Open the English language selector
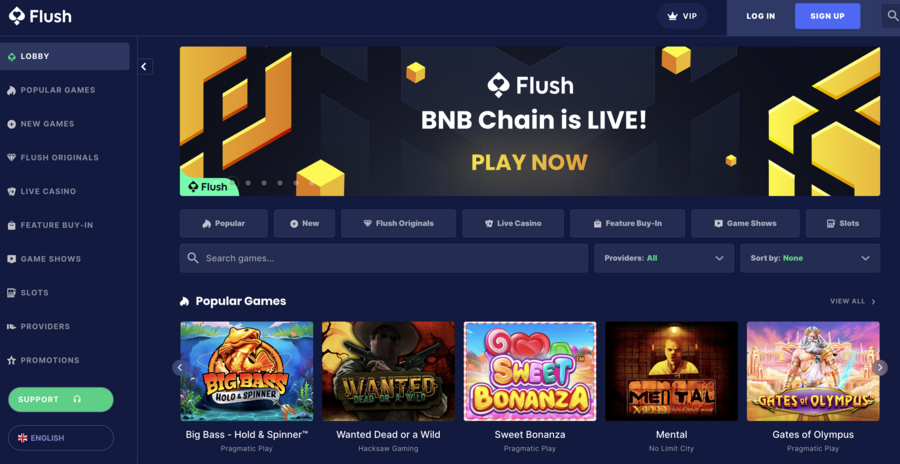 click(x=61, y=438)
